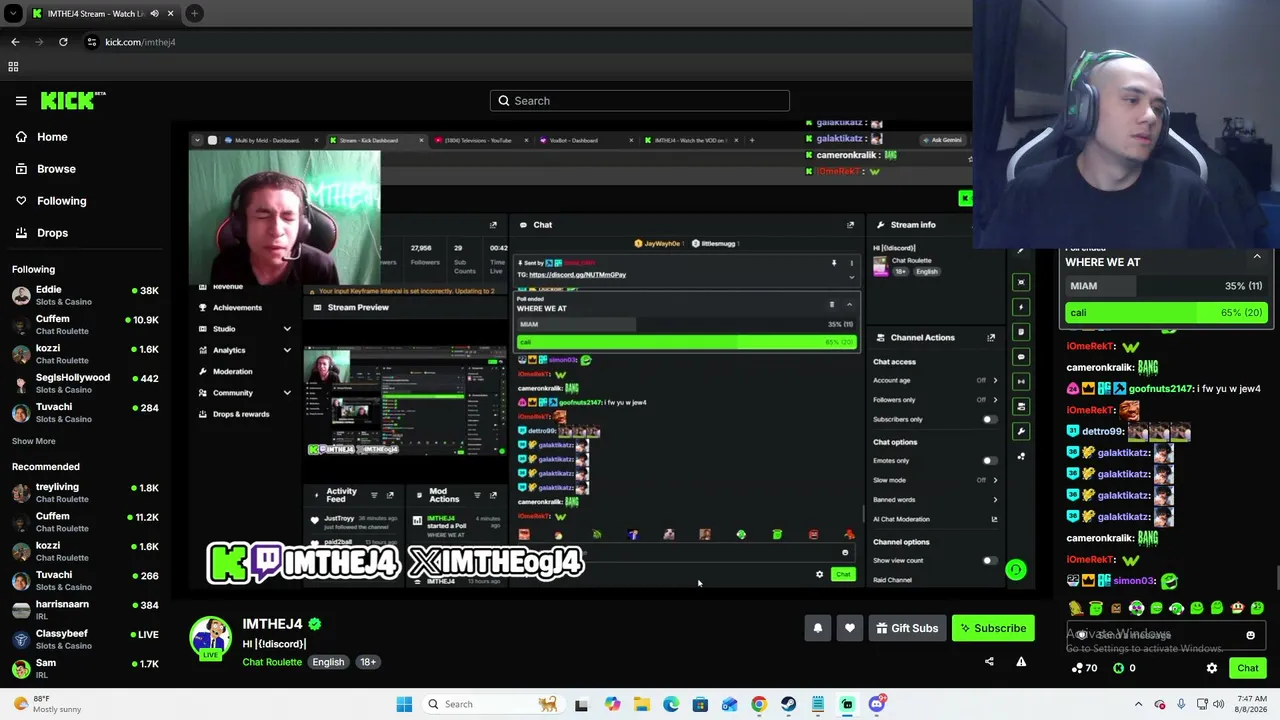Click the chat panel scrollbar

point(1276,578)
